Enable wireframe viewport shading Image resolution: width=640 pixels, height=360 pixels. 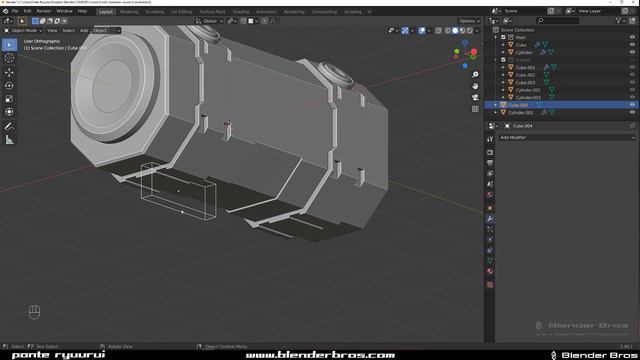coord(448,31)
